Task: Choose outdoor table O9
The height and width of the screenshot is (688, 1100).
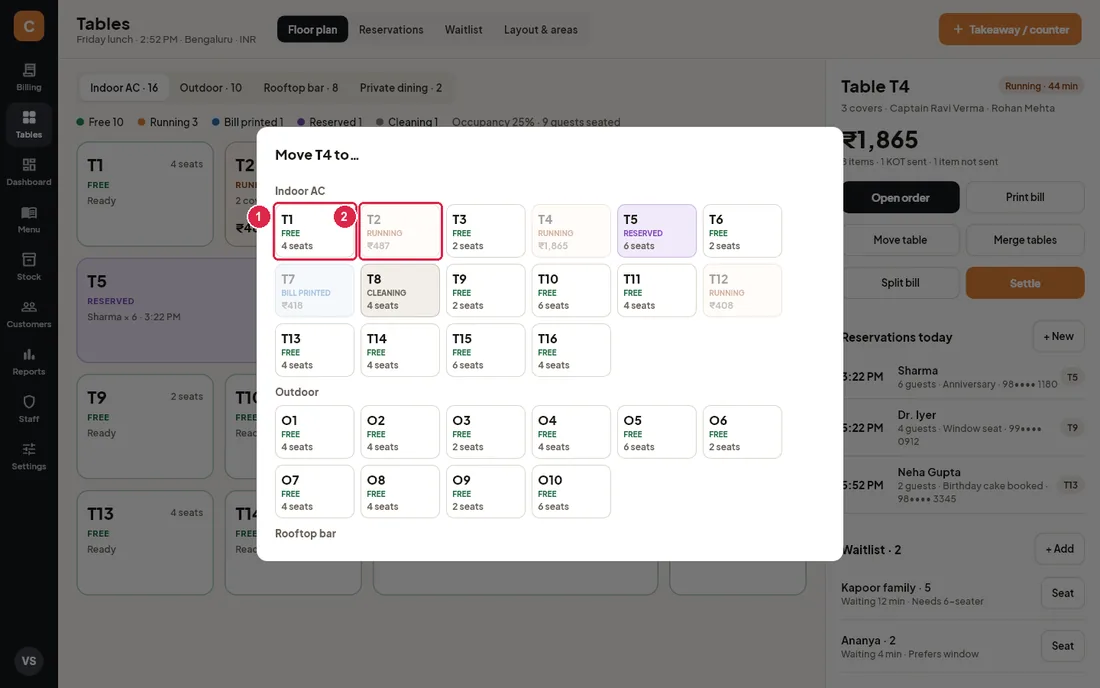Action: click(x=485, y=492)
